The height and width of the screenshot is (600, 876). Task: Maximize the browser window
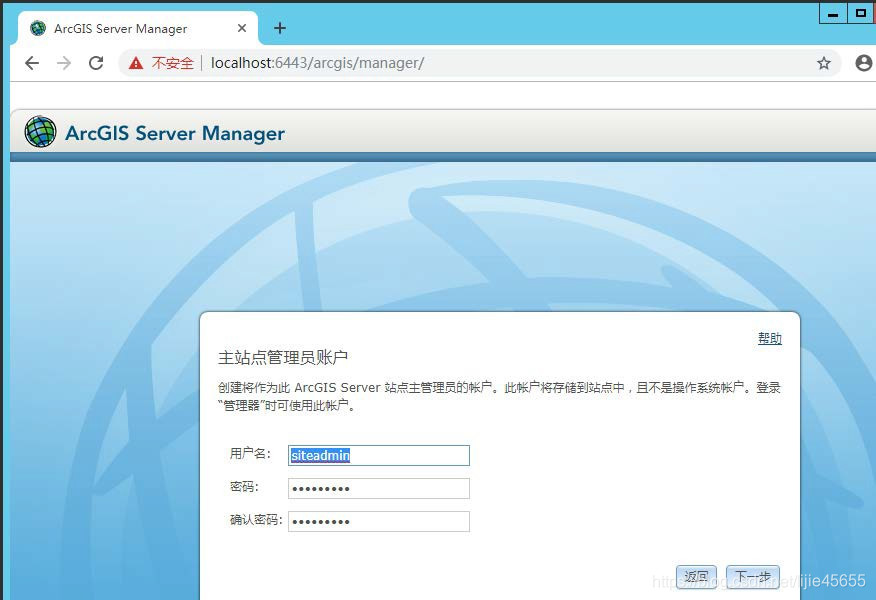(x=860, y=13)
